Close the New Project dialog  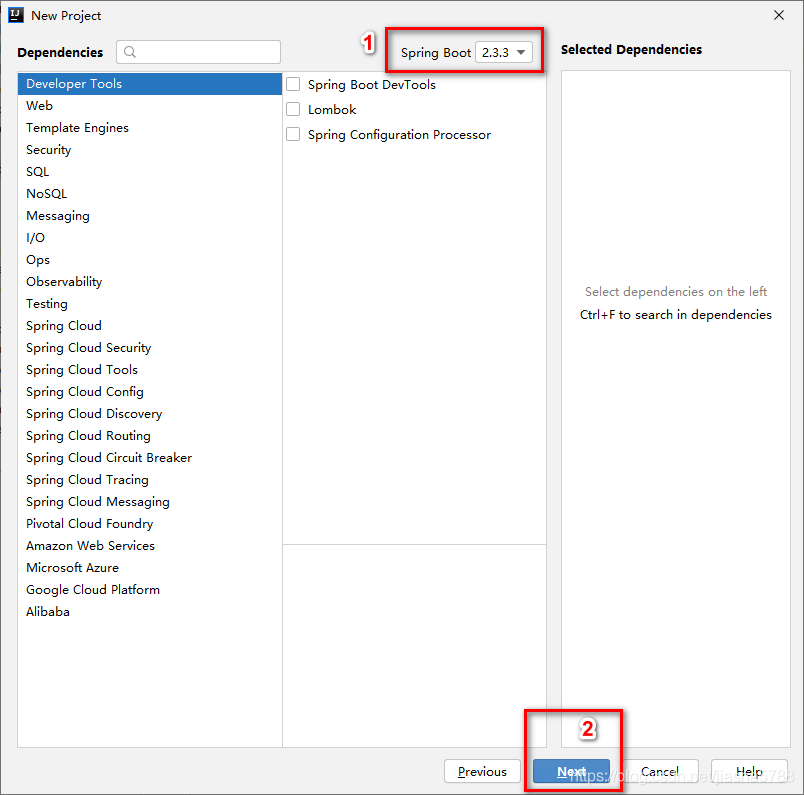click(778, 15)
